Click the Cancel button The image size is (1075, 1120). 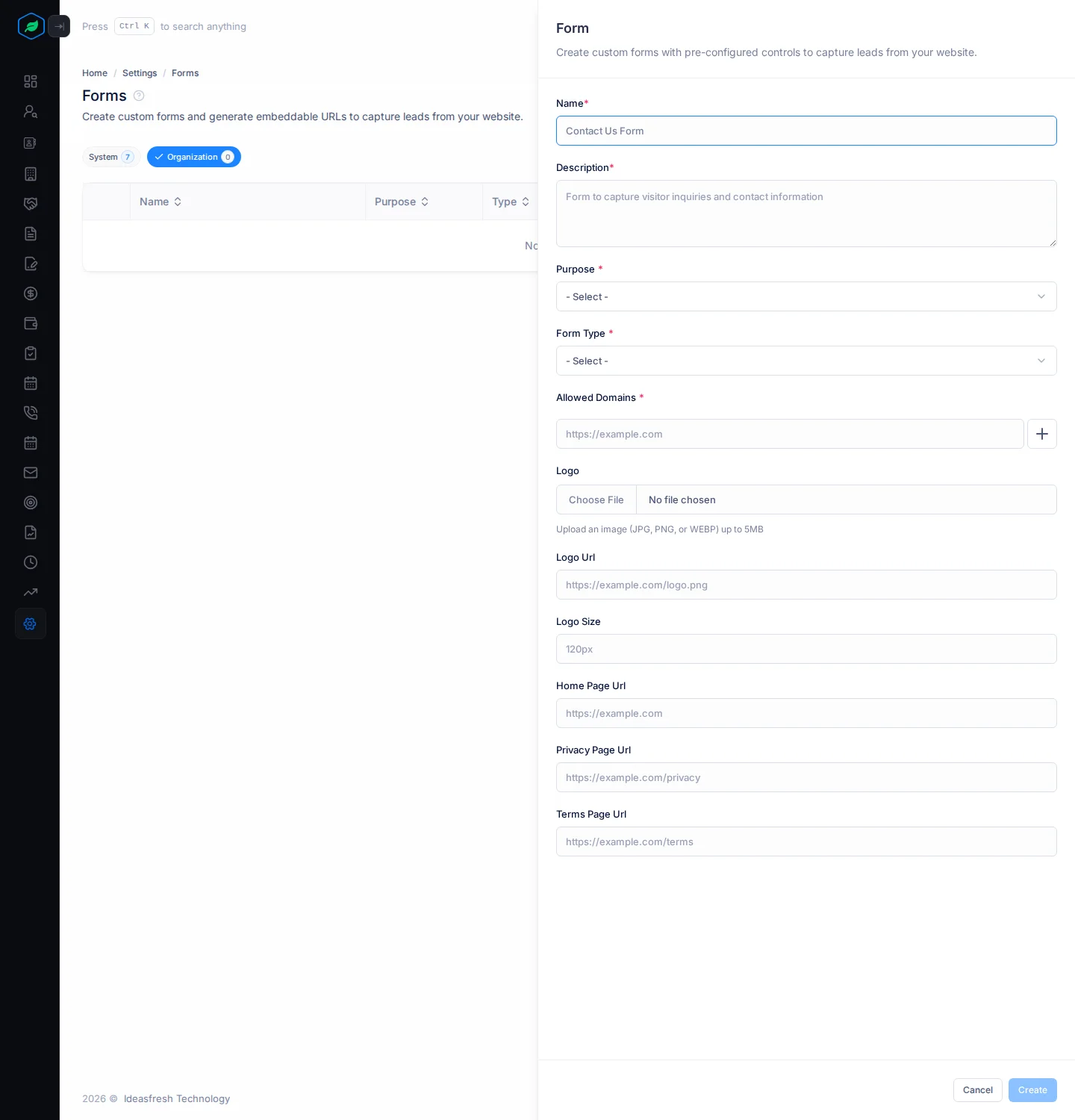tap(978, 1090)
